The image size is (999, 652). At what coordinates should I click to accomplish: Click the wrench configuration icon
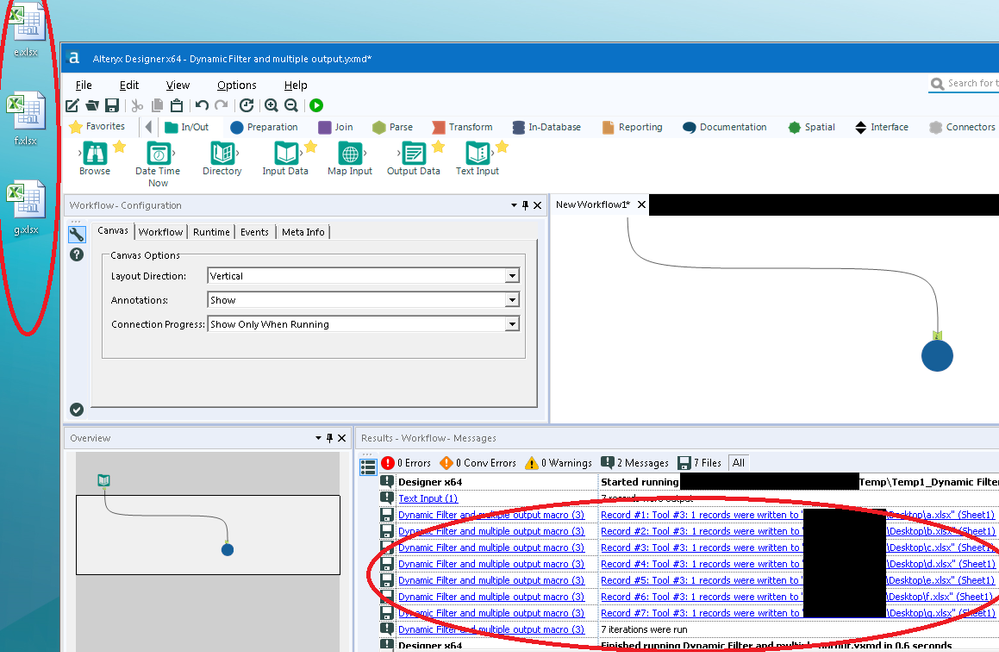[76, 235]
